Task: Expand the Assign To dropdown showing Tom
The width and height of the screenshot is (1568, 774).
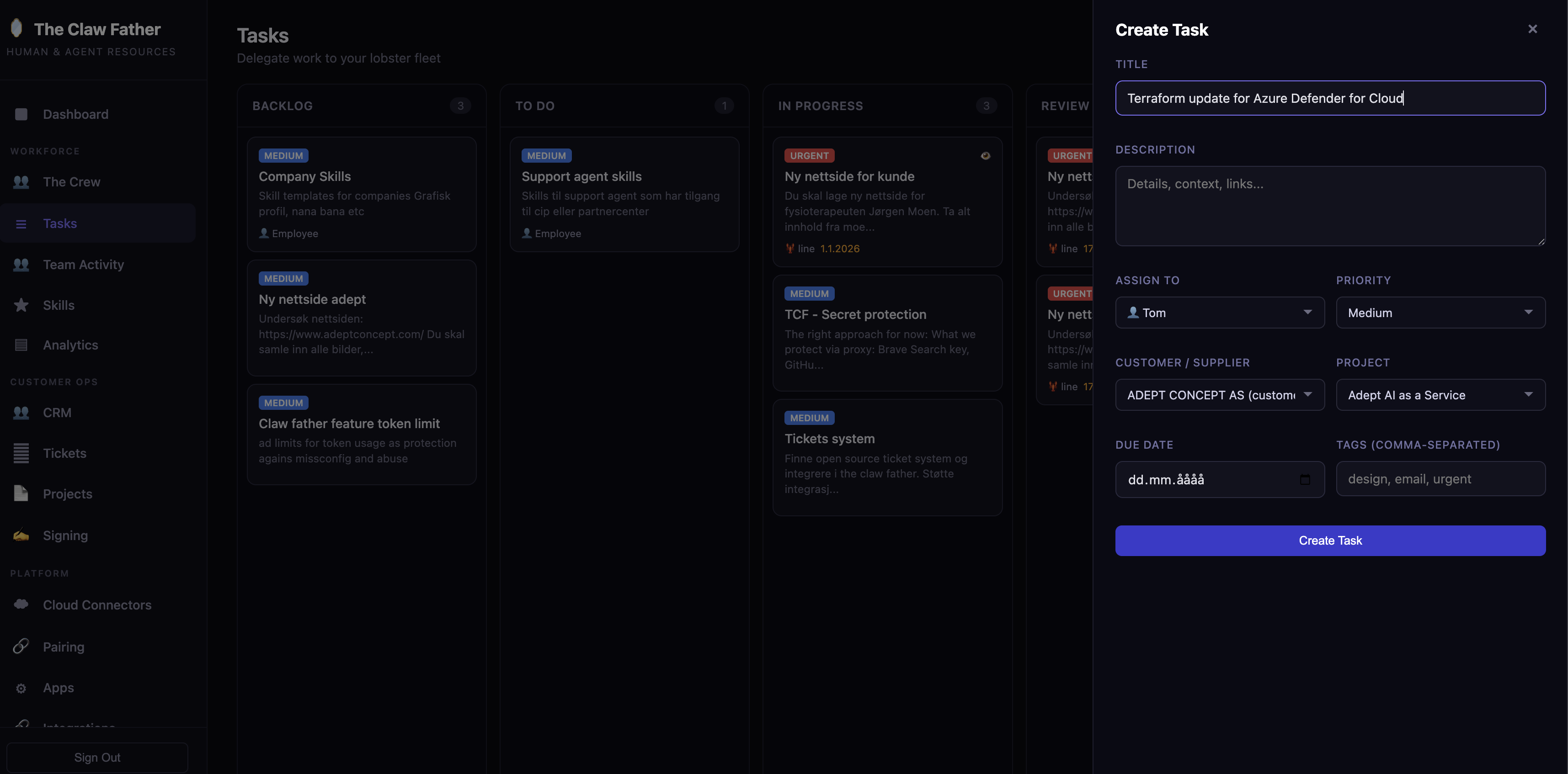Action: click(1219, 313)
